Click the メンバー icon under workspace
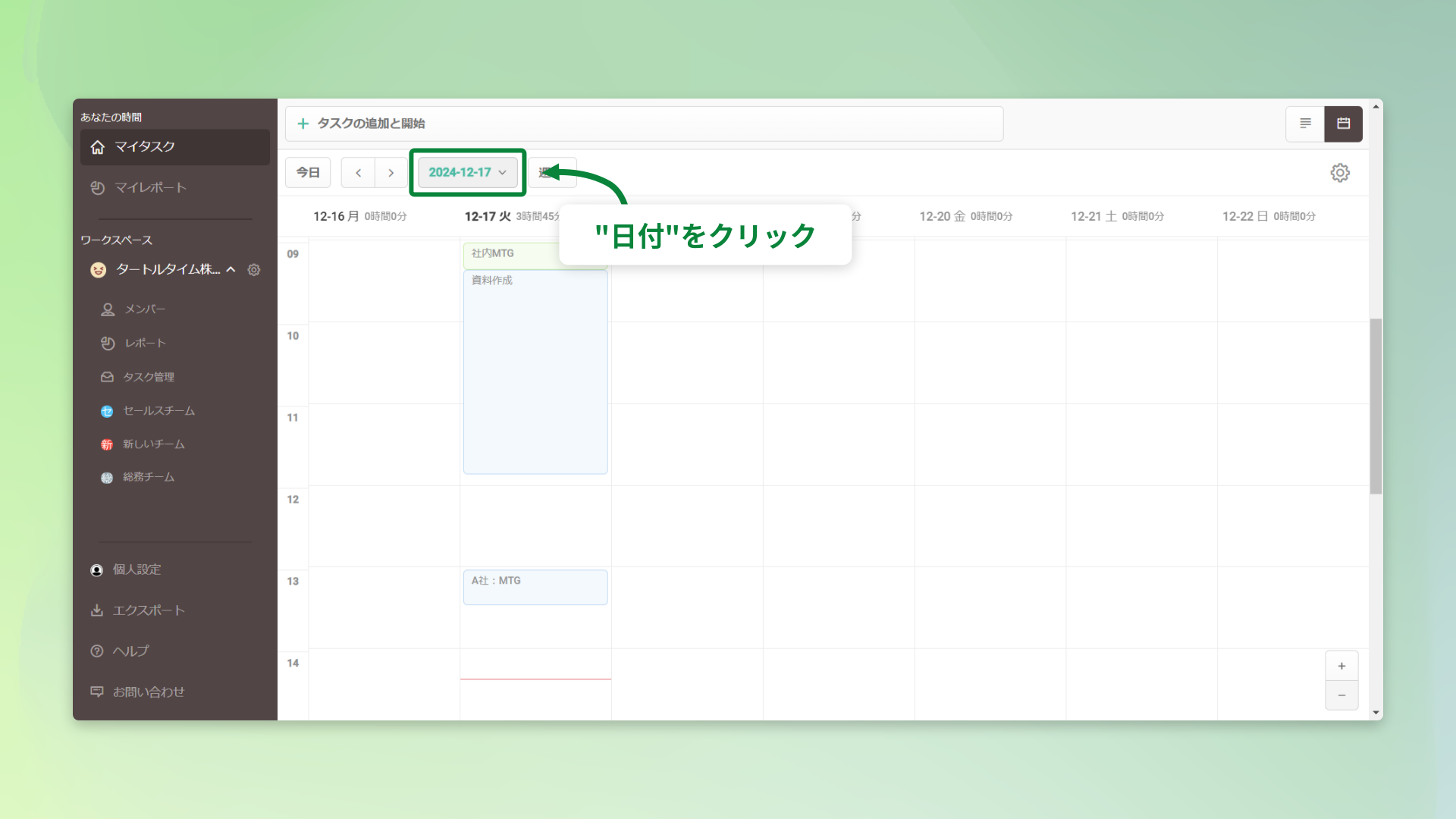Image resolution: width=1456 pixels, height=819 pixels. pos(107,309)
